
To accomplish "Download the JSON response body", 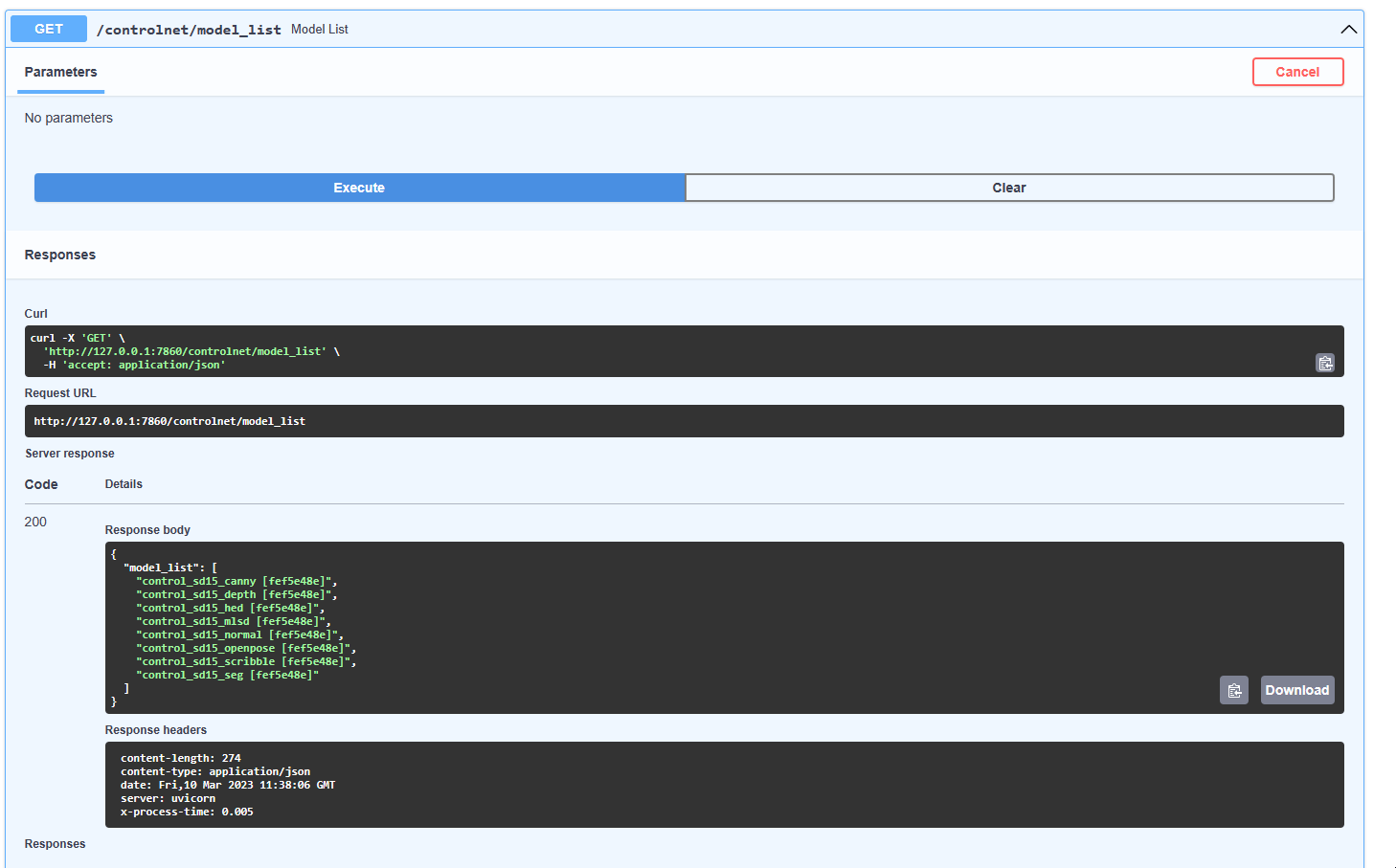I will (1296, 689).
